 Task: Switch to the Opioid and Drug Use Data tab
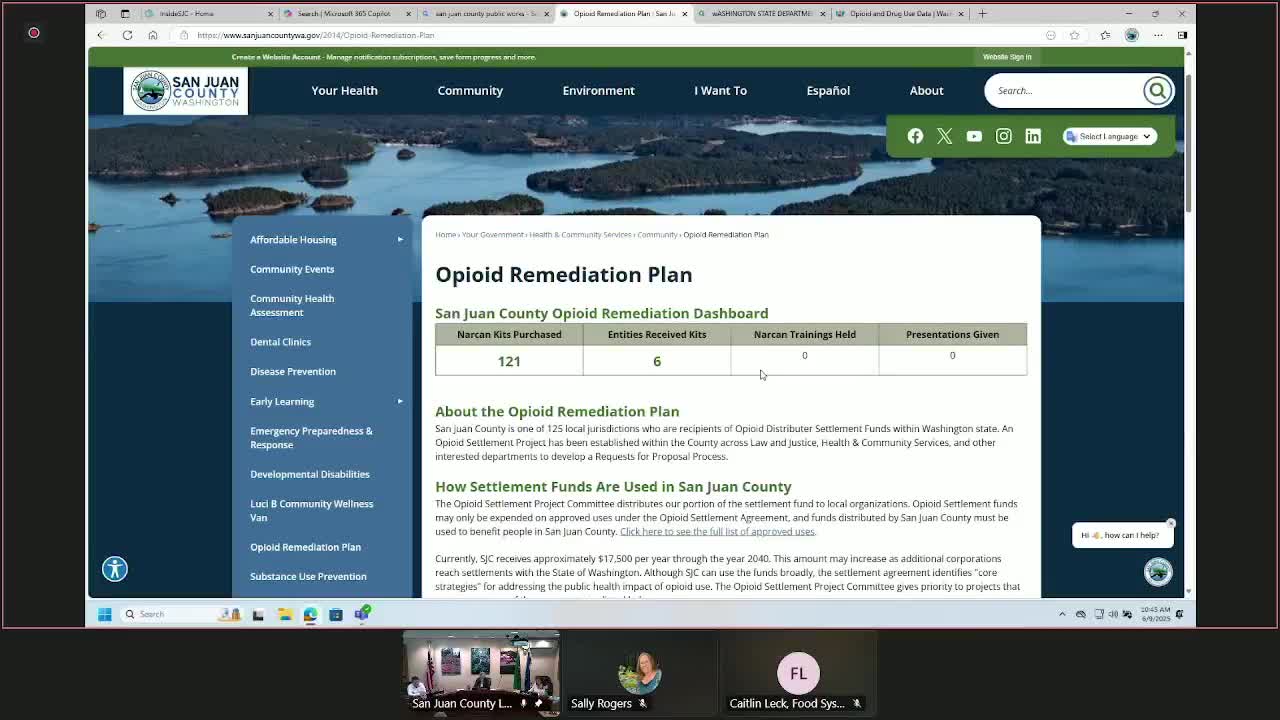(x=898, y=14)
